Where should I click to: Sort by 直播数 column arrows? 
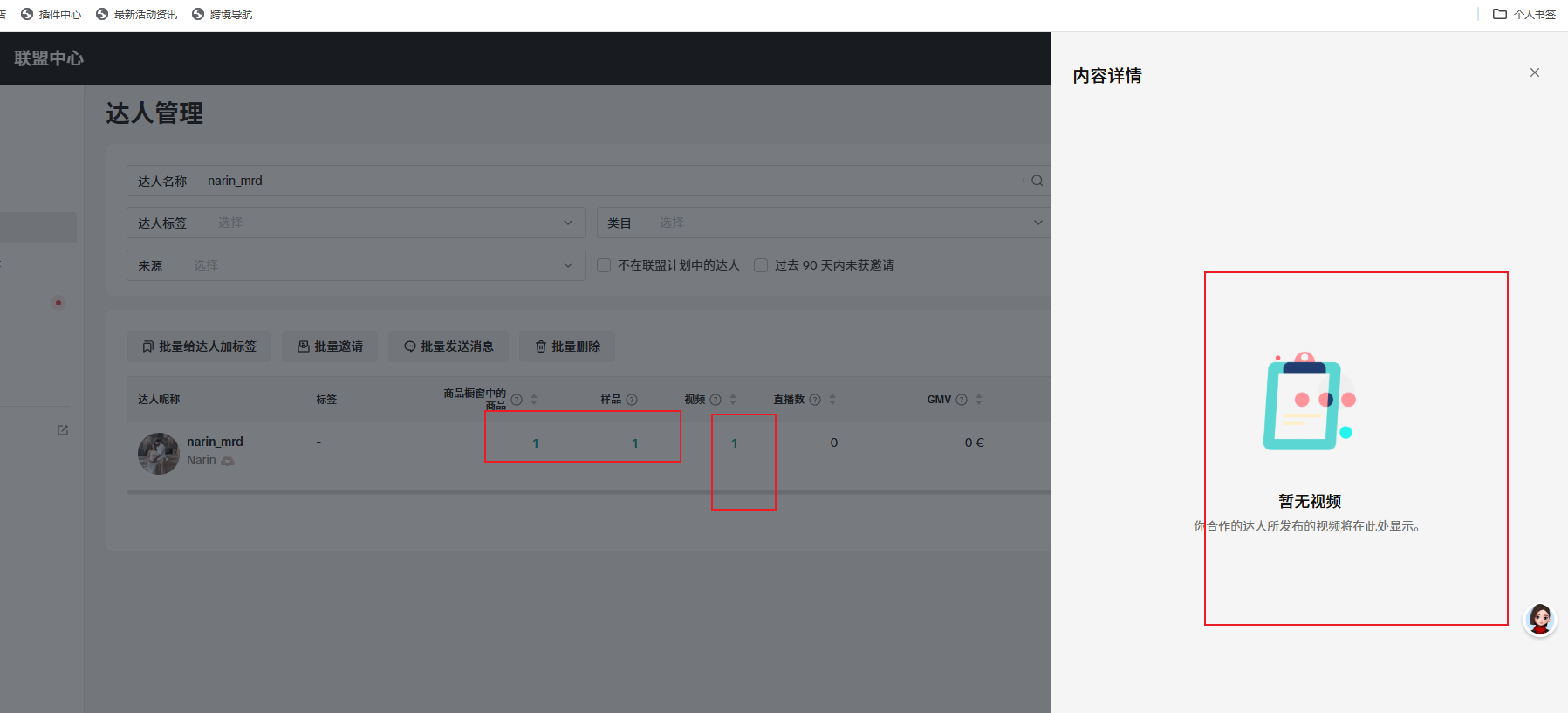click(x=832, y=400)
